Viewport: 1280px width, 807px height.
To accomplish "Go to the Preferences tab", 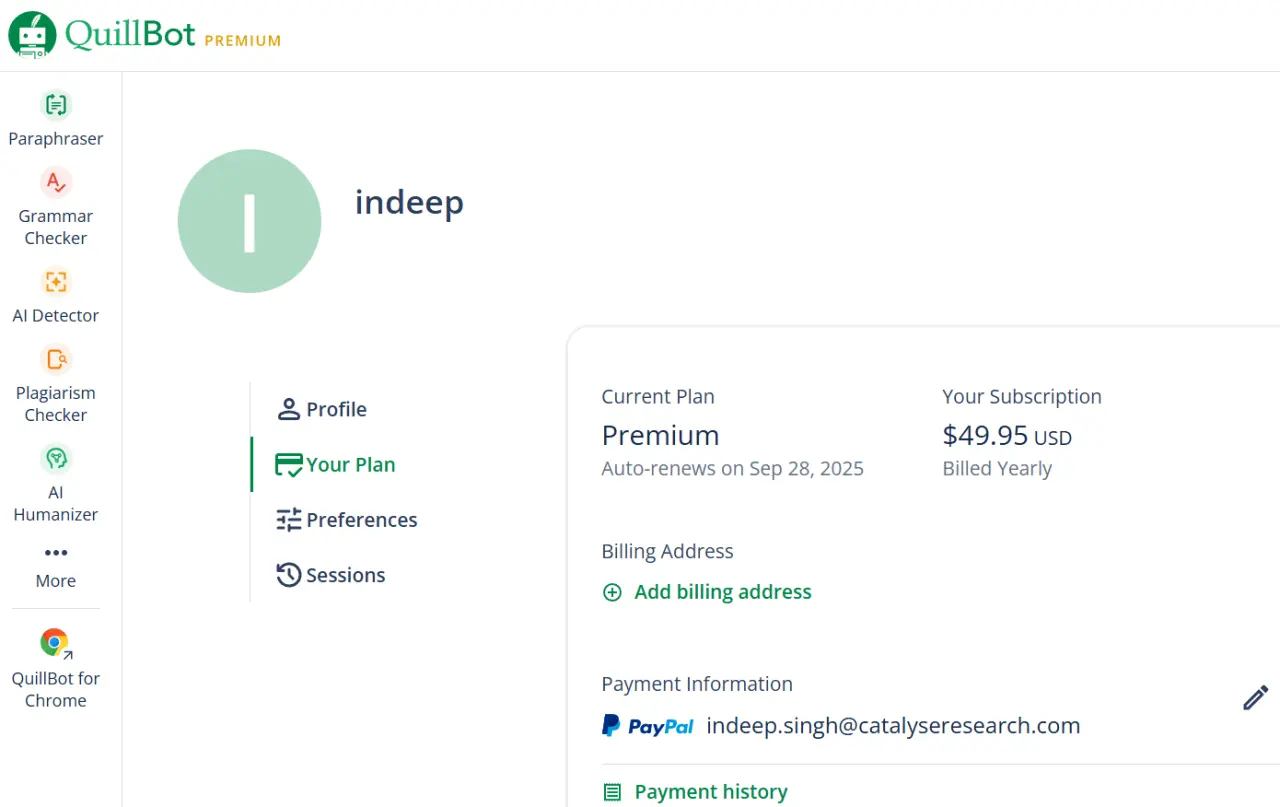I will pyautogui.click(x=347, y=520).
